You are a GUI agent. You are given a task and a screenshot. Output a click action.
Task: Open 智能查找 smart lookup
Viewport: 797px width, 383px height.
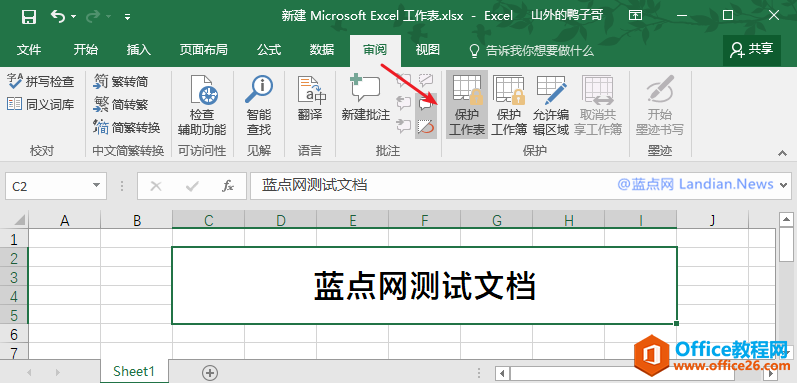[x=259, y=106]
